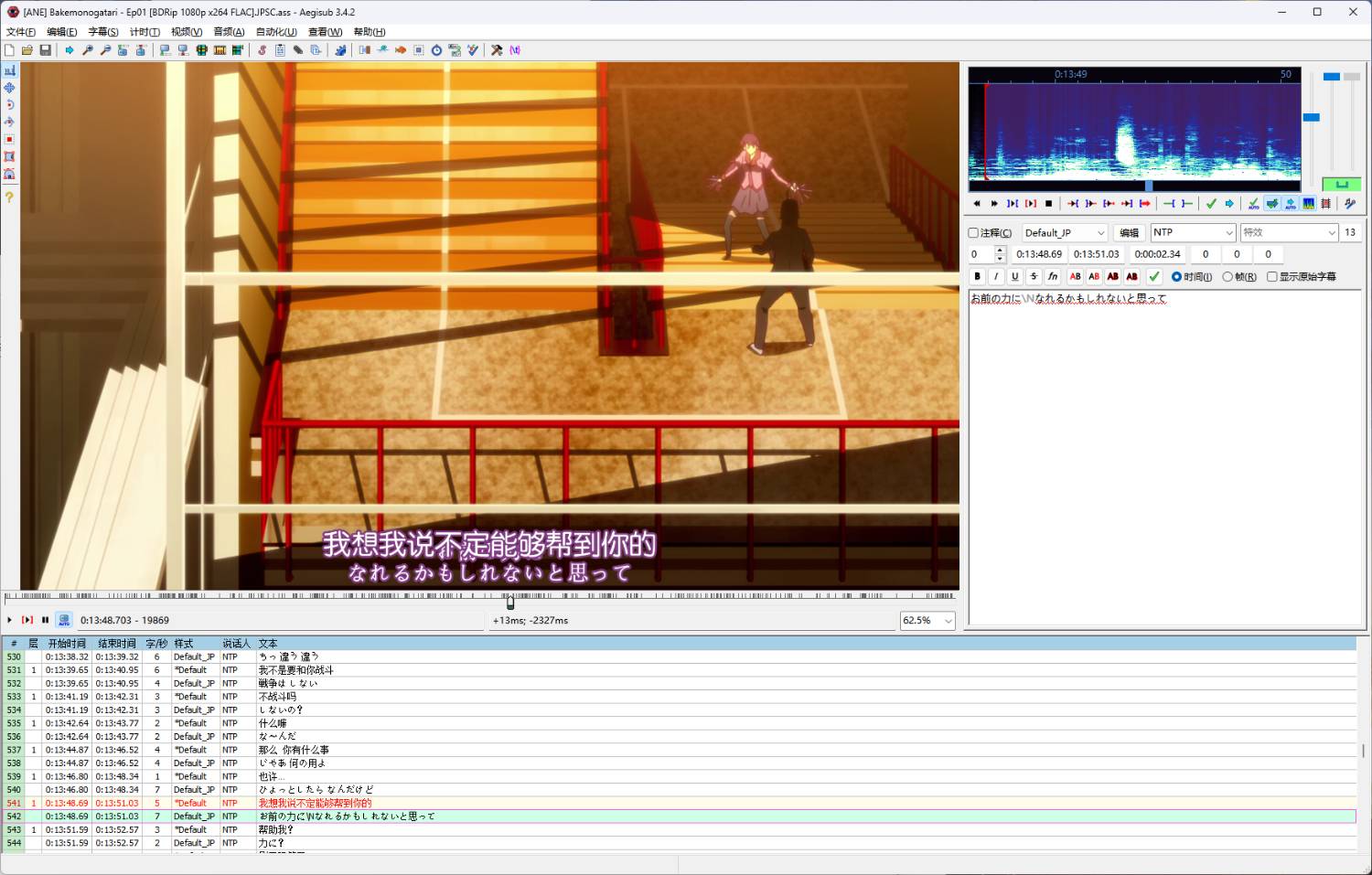Image resolution: width=1372 pixels, height=875 pixels.
Task: Open the Shift Times toolbar icon
Action: (x=364, y=50)
